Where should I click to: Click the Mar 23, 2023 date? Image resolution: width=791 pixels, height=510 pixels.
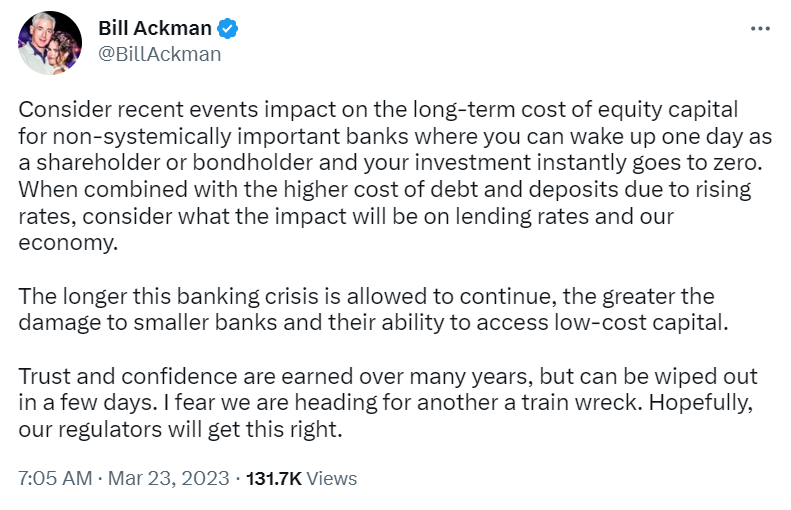point(168,478)
